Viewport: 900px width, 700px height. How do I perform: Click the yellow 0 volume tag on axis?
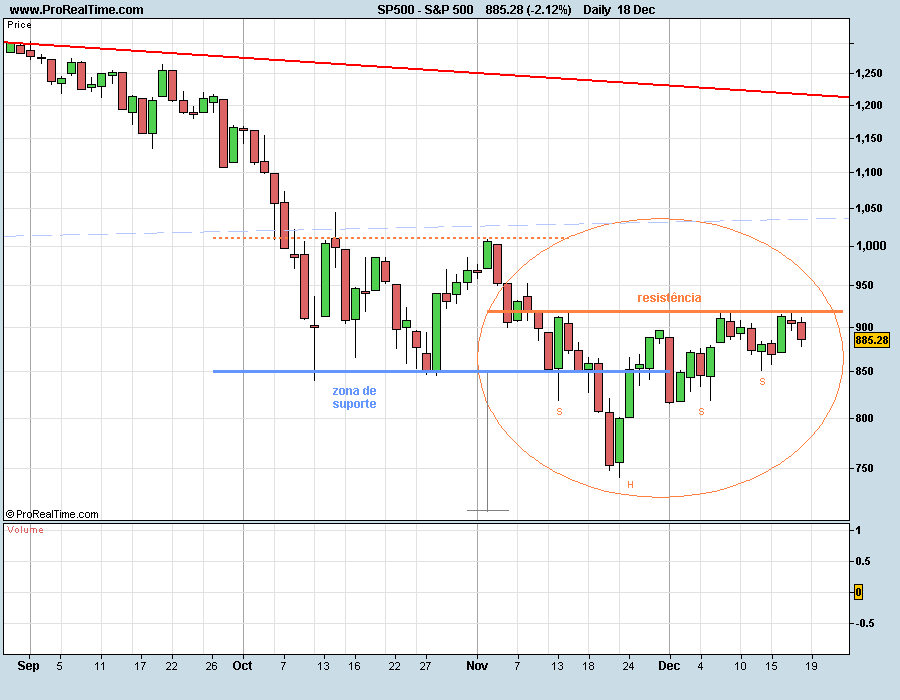pyautogui.click(x=858, y=592)
